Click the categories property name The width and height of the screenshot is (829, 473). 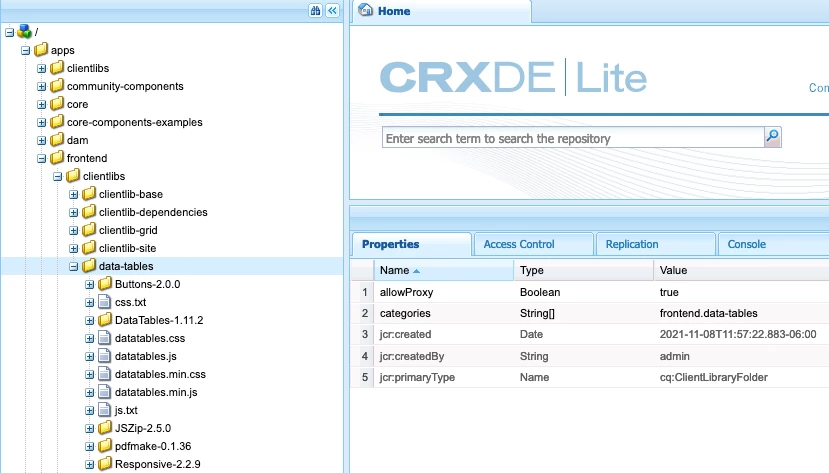405,313
